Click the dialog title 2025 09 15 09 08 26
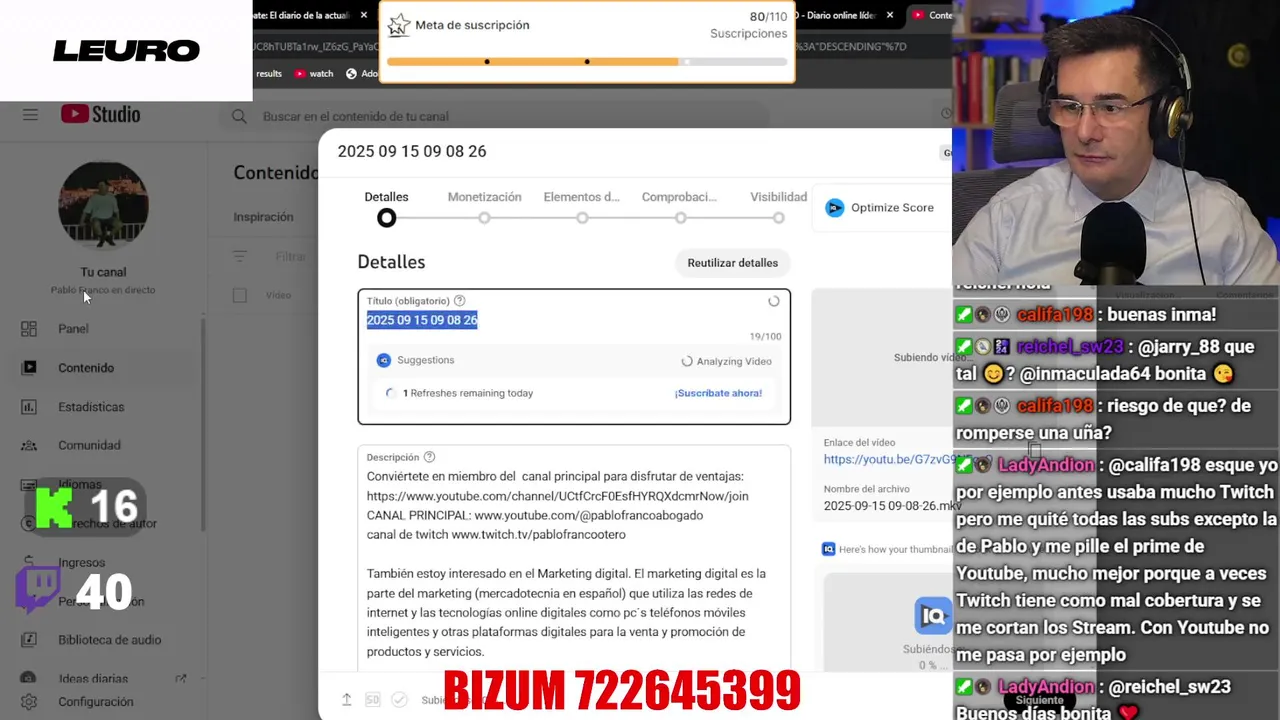Image resolution: width=1280 pixels, height=720 pixels. click(412, 151)
